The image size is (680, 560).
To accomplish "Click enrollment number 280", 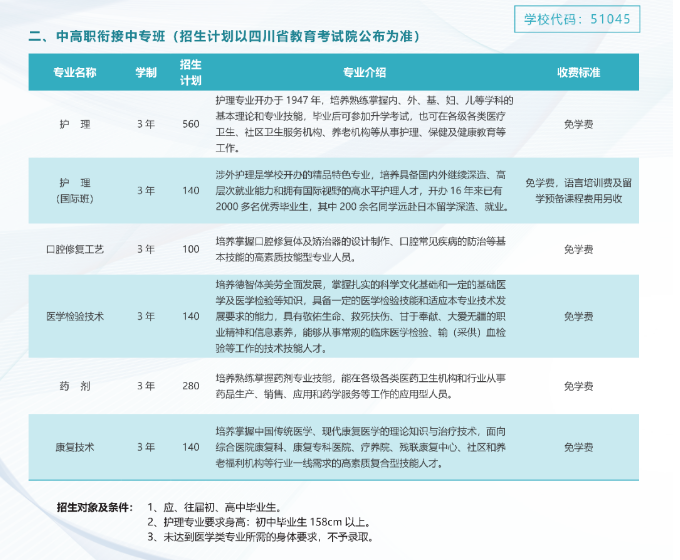I will pyautogui.click(x=191, y=386).
